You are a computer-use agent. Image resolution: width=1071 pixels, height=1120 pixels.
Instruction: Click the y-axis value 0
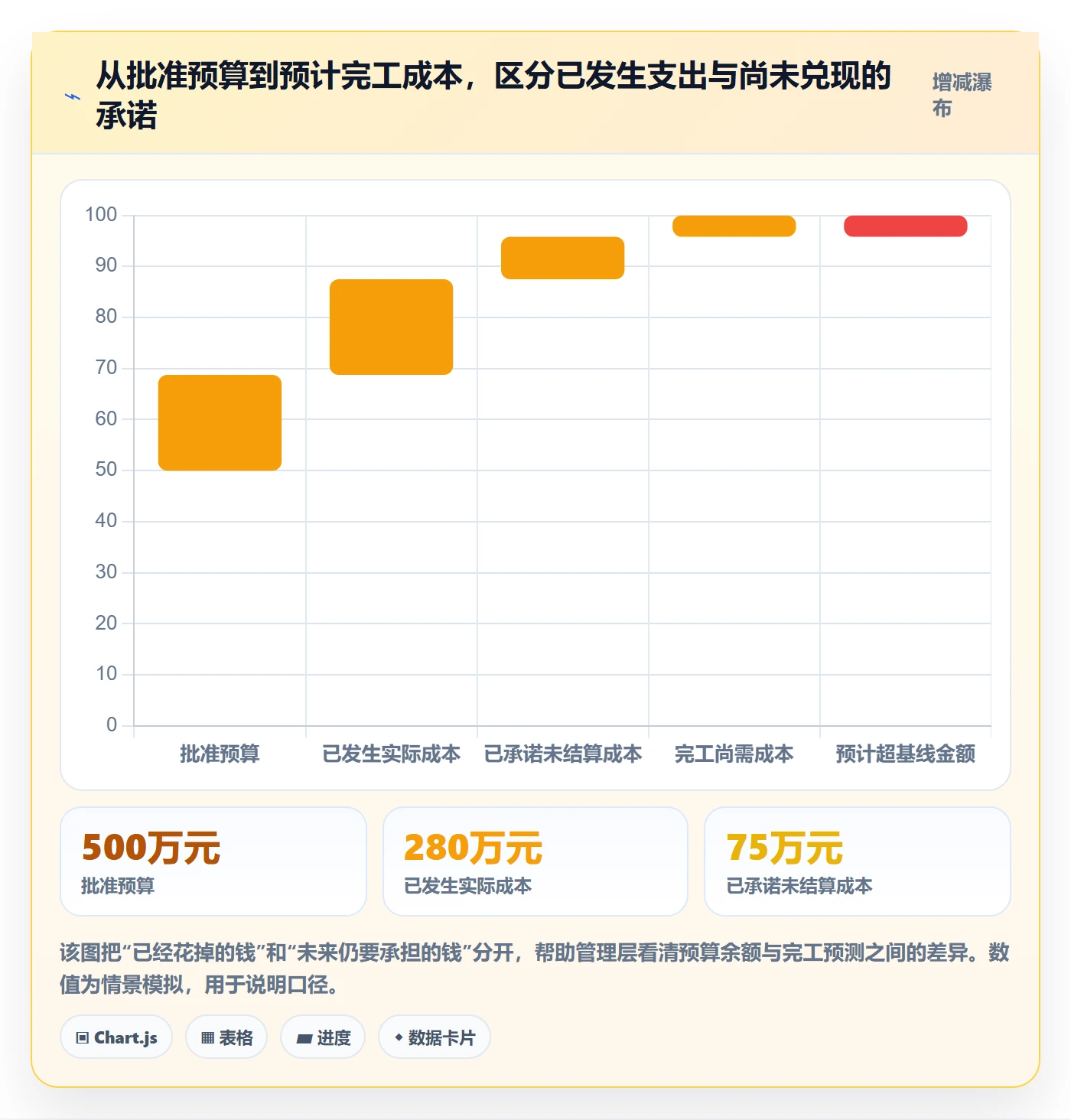[112, 725]
